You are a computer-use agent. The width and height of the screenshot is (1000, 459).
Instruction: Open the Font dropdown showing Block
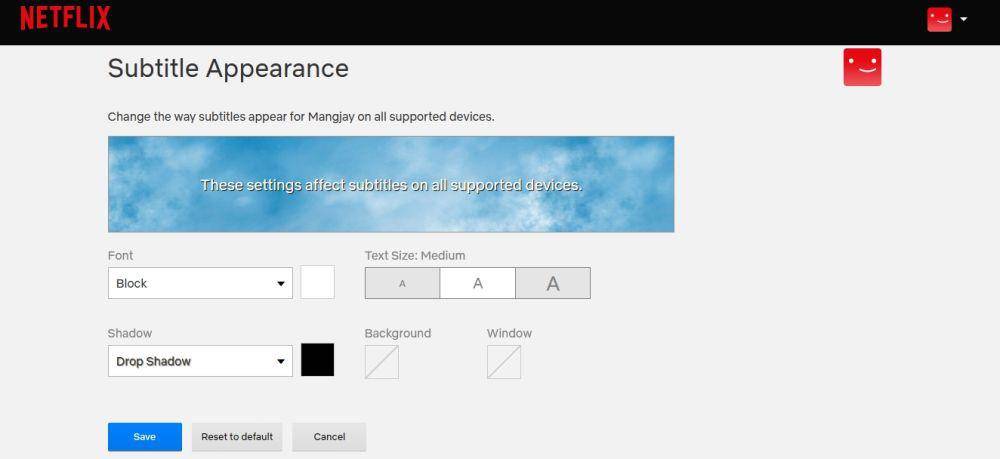coord(200,283)
